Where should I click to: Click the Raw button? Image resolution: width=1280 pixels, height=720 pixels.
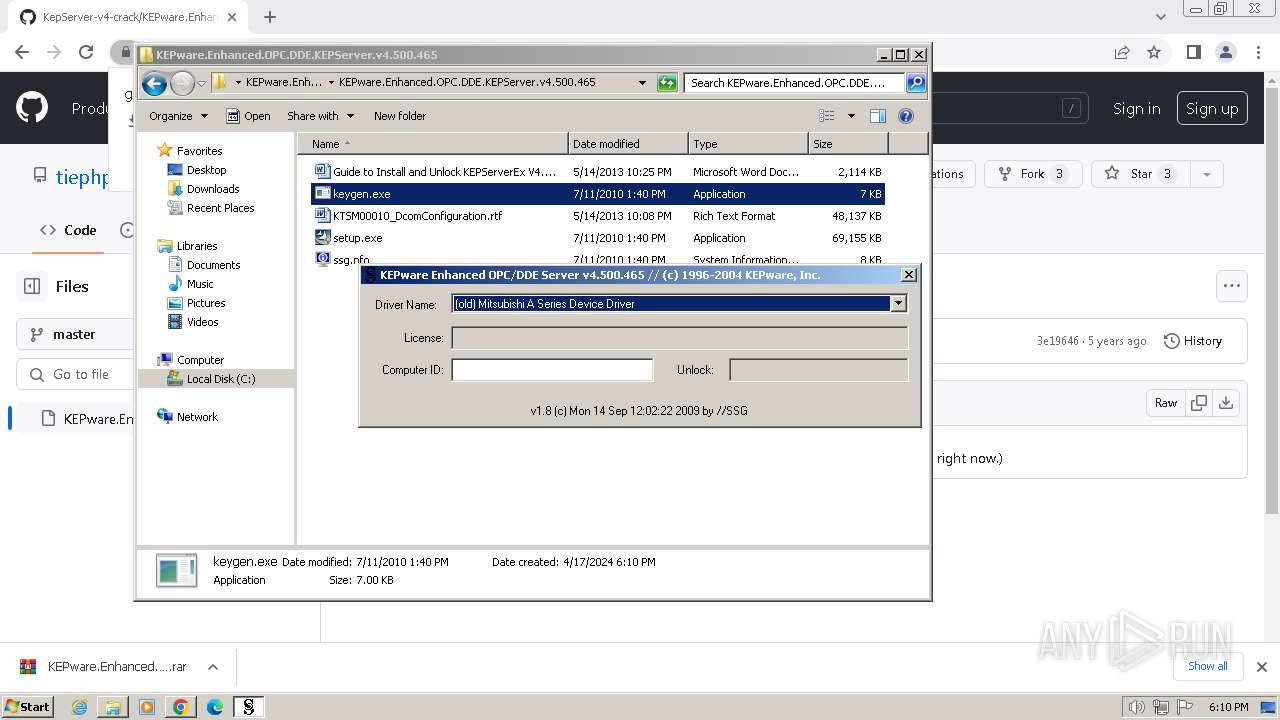pos(1166,403)
